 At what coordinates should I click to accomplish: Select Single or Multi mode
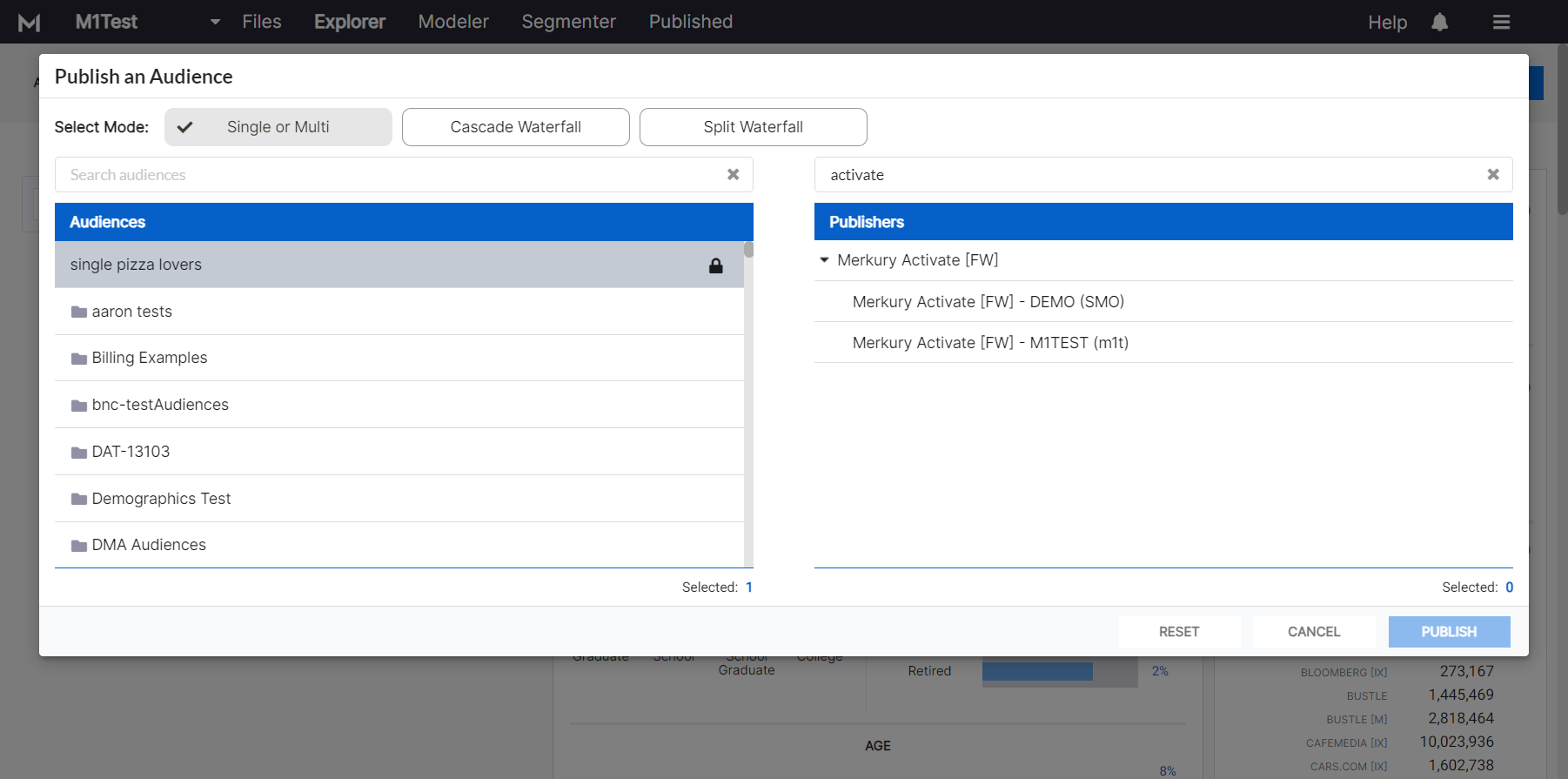(x=278, y=127)
